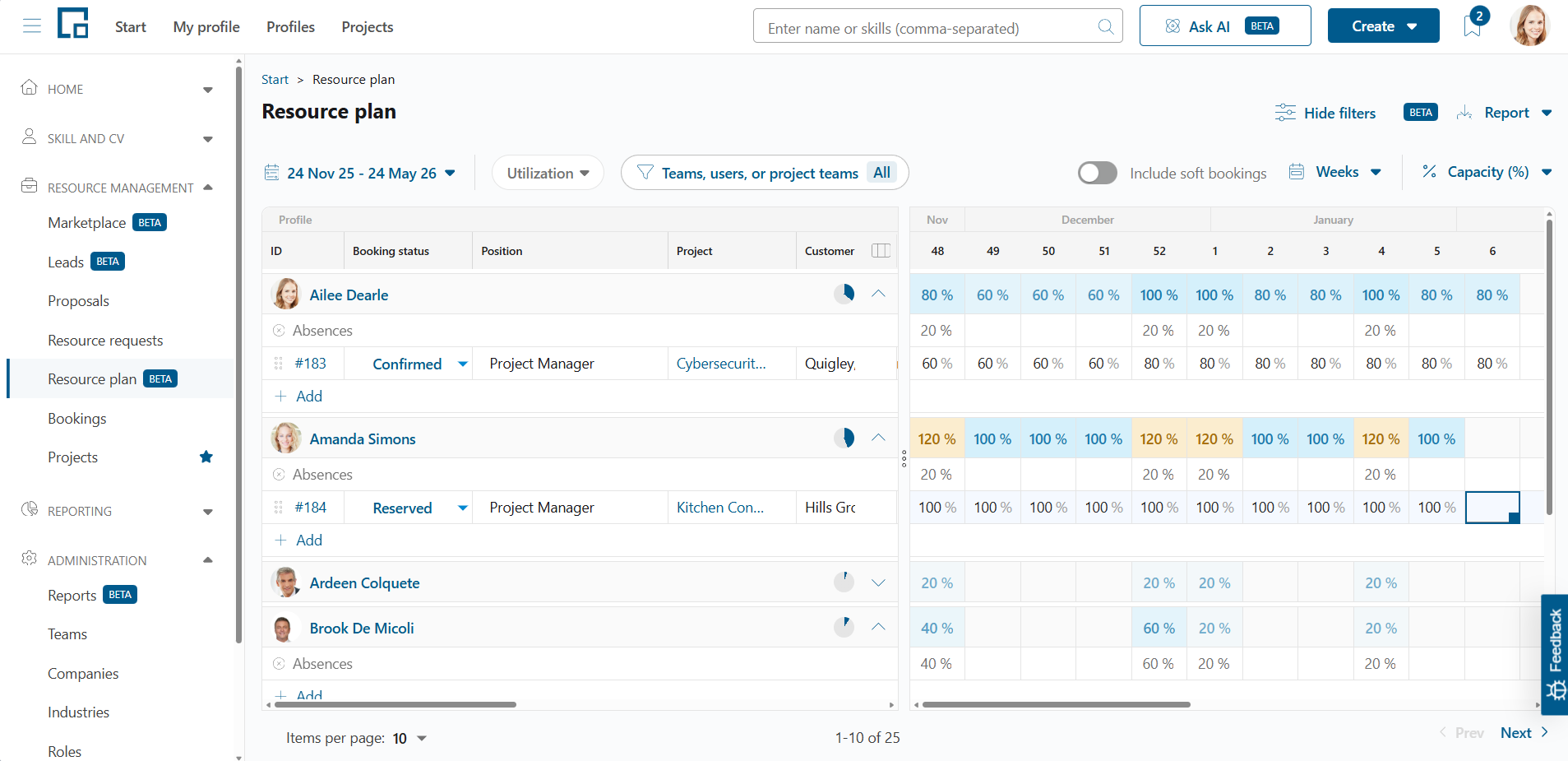Image resolution: width=1568 pixels, height=761 pixels.
Task: Open the Utilization dropdown
Action: [548, 173]
